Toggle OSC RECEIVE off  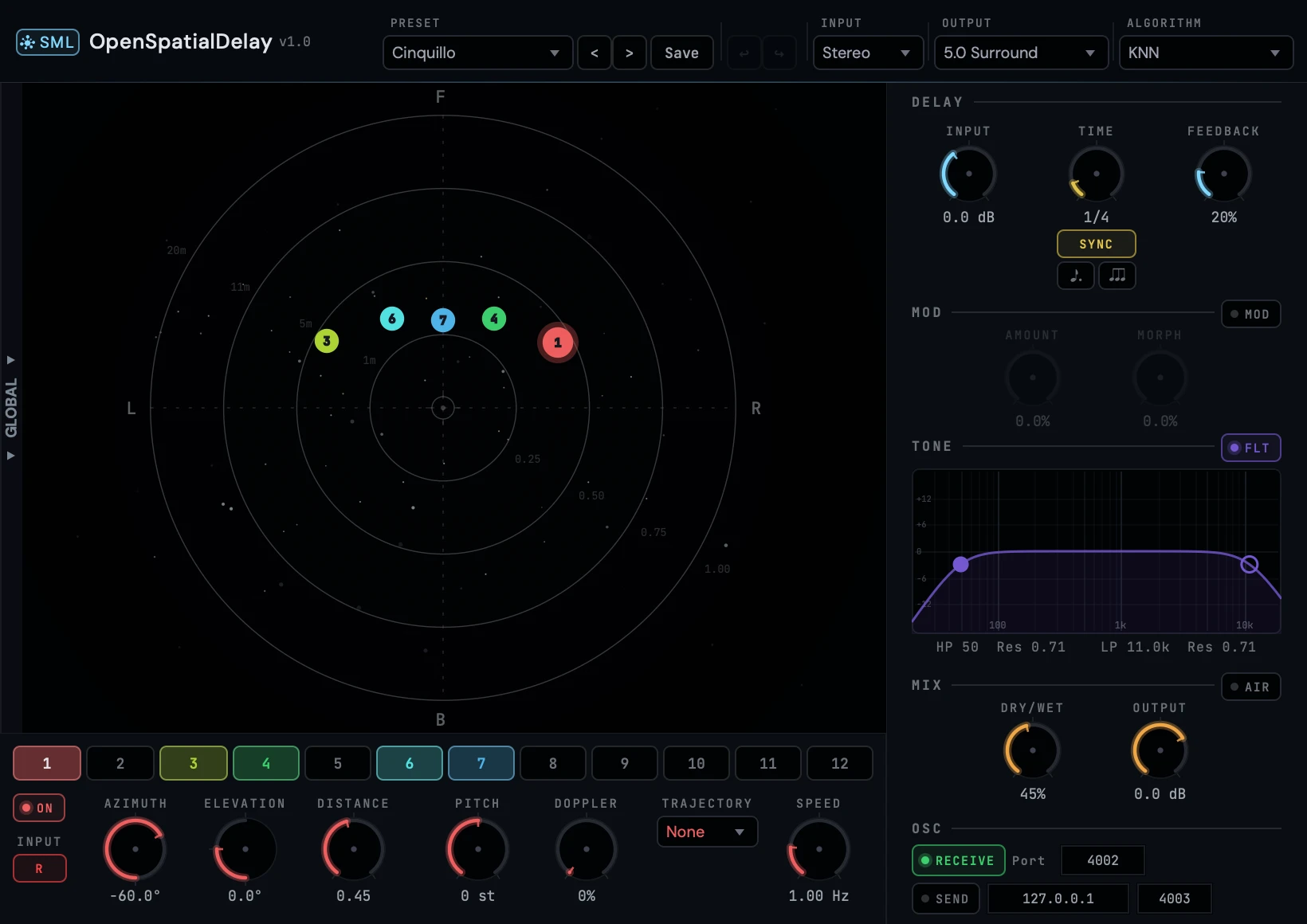pos(959,860)
